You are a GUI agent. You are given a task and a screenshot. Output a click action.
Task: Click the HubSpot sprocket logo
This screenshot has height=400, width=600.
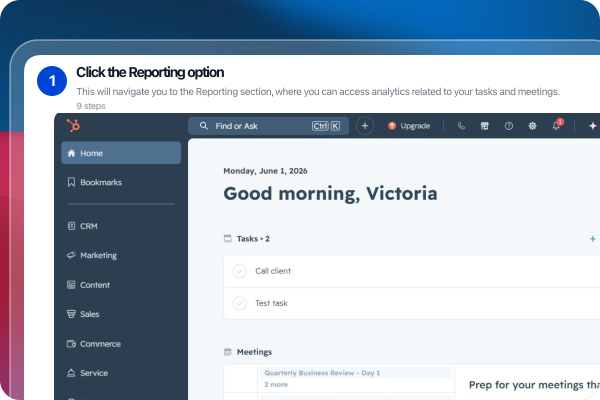73,126
